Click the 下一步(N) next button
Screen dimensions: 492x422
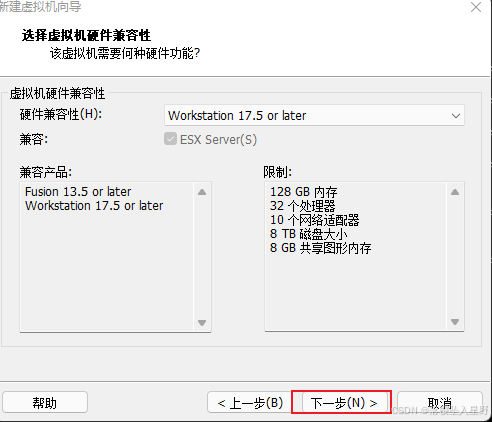coord(344,403)
